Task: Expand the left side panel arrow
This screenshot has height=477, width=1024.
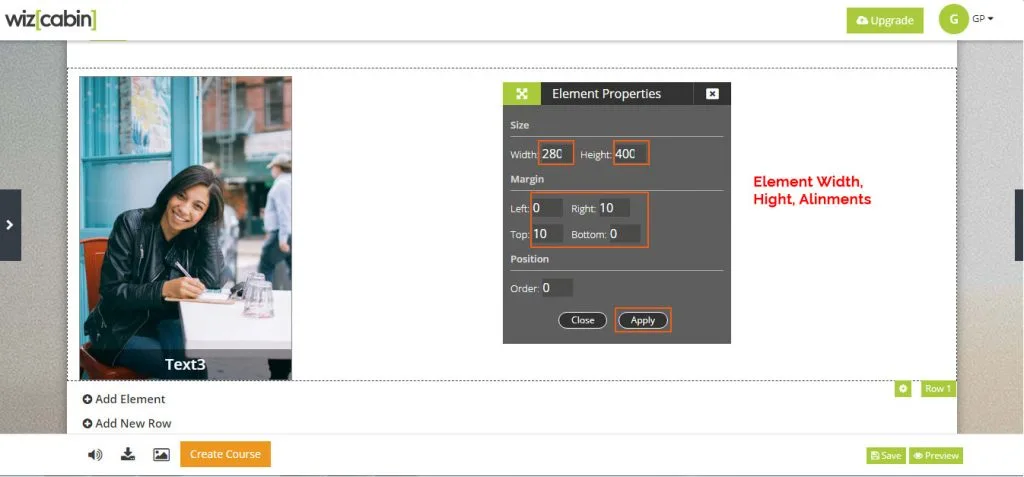Action: point(10,225)
